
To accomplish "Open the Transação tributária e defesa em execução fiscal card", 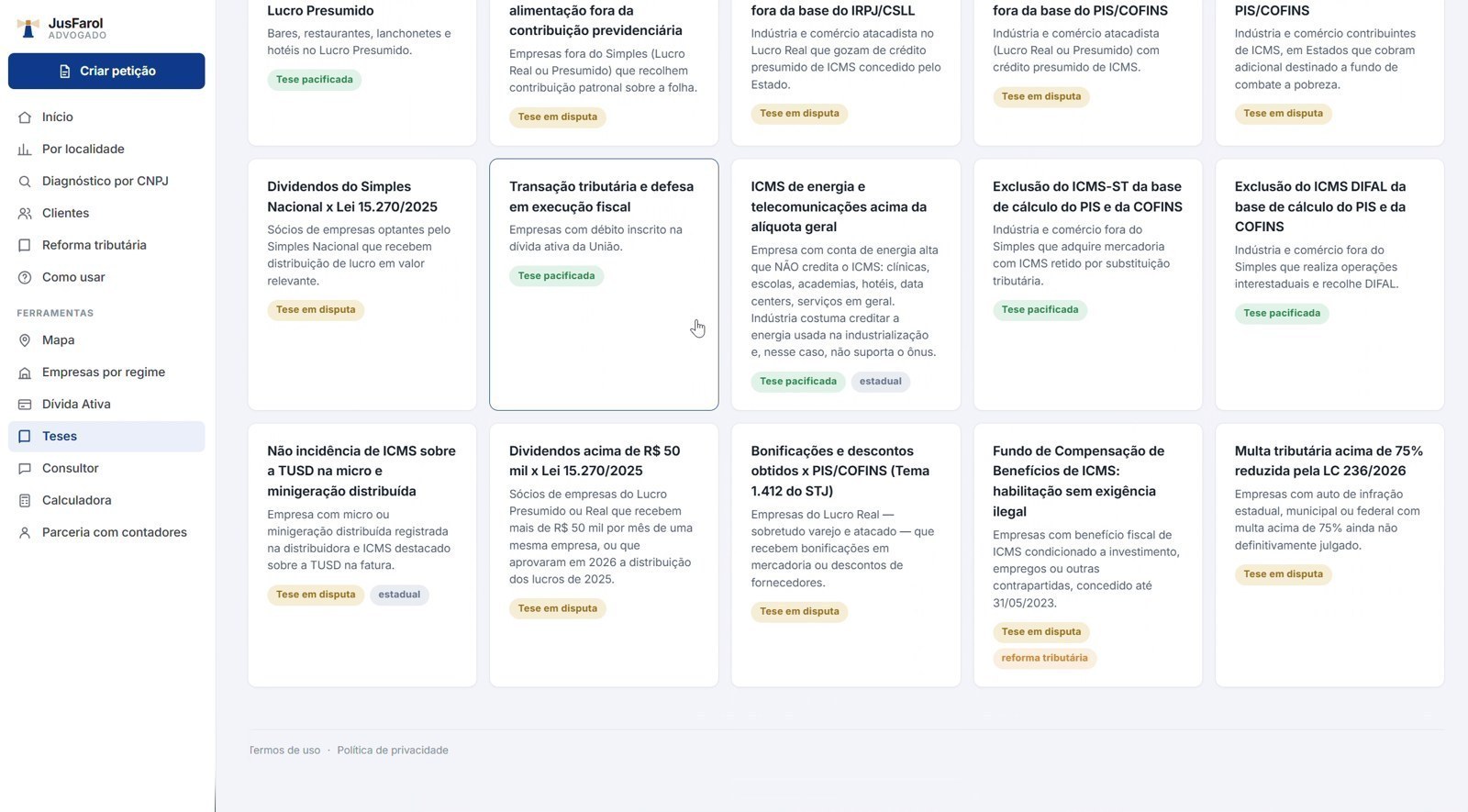I will (x=604, y=284).
